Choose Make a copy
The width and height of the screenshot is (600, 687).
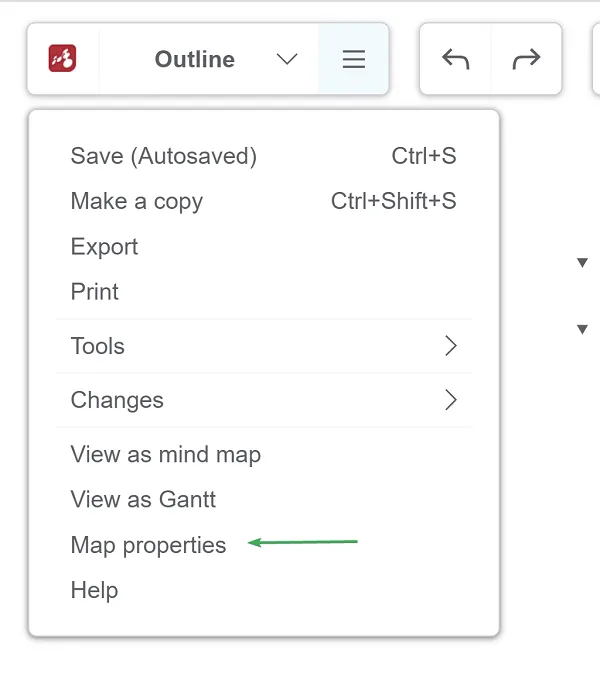point(136,201)
